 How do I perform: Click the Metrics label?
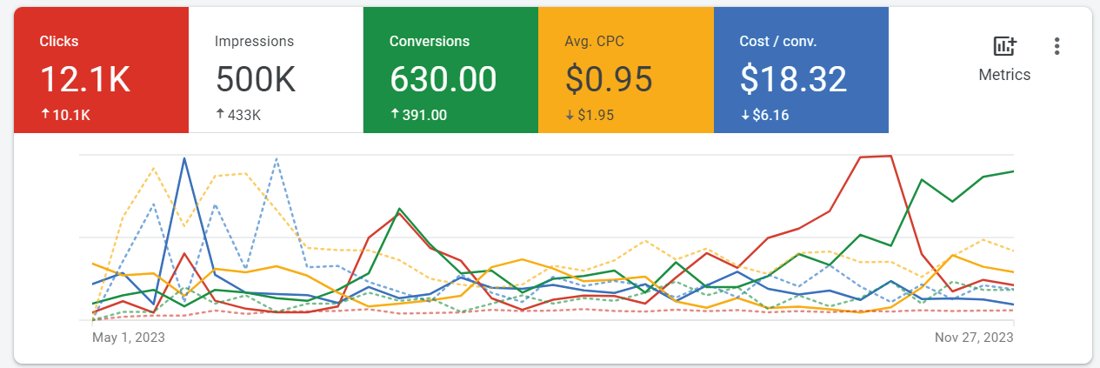pyautogui.click(x=1005, y=74)
